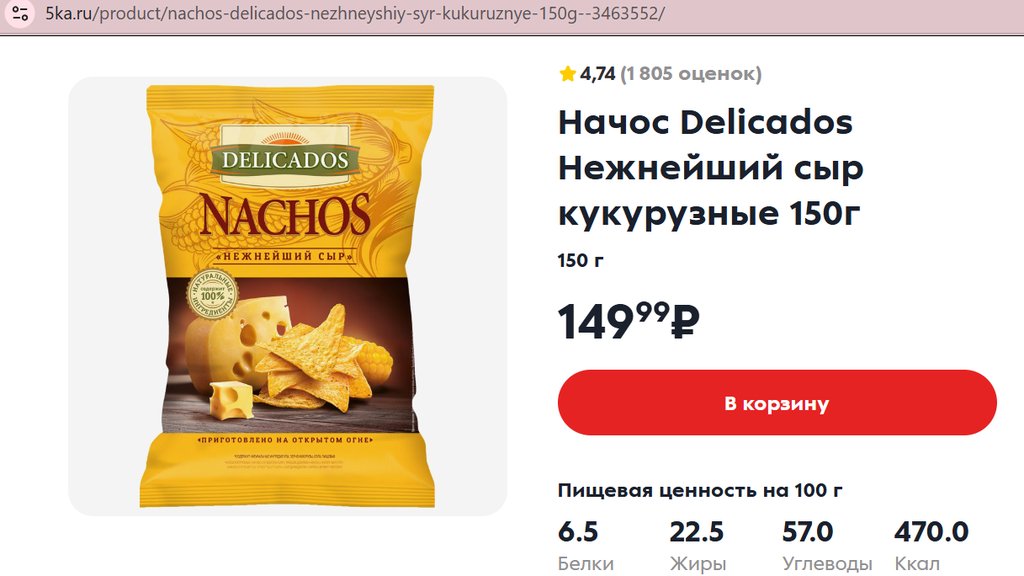Viewport: 1024px width, 576px height.
Task: Select the 22.5 Жиры nutrition value
Action: click(x=697, y=546)
